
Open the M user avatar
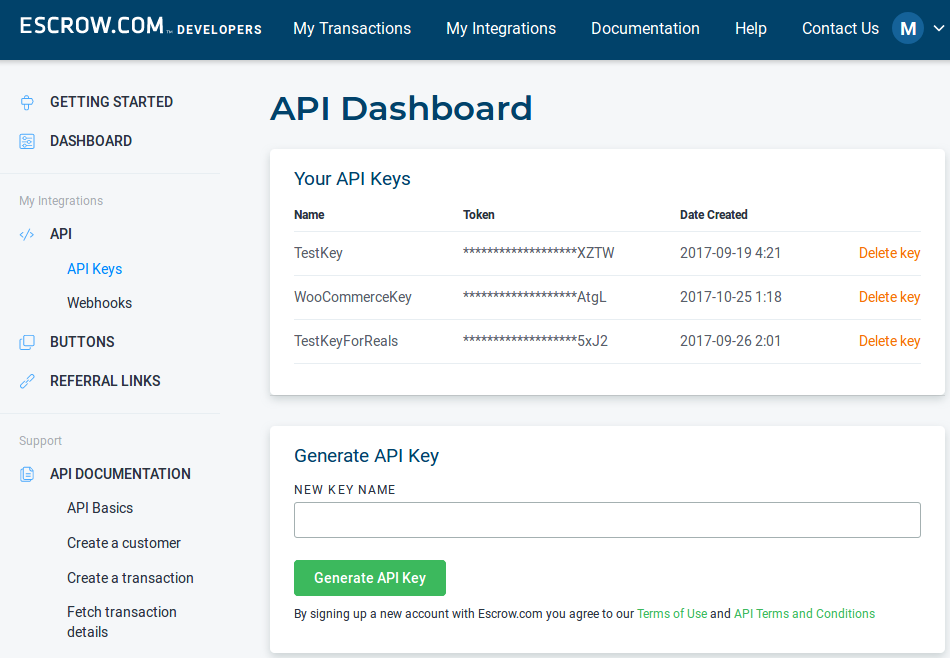[x=907, y=28]
